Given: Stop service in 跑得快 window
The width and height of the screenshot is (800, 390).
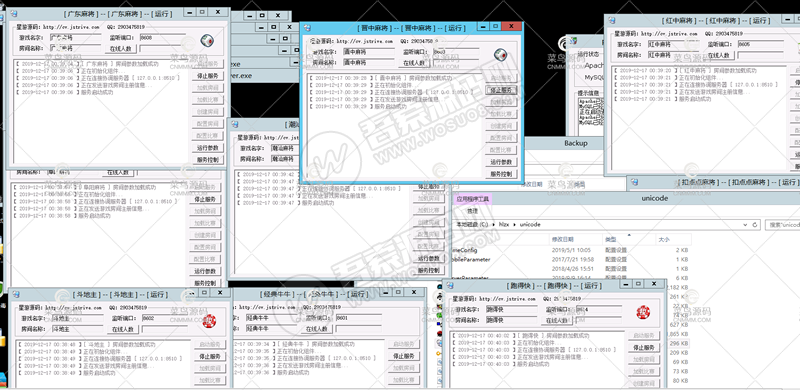Looking at the screenshot, I should coord(644,348).
